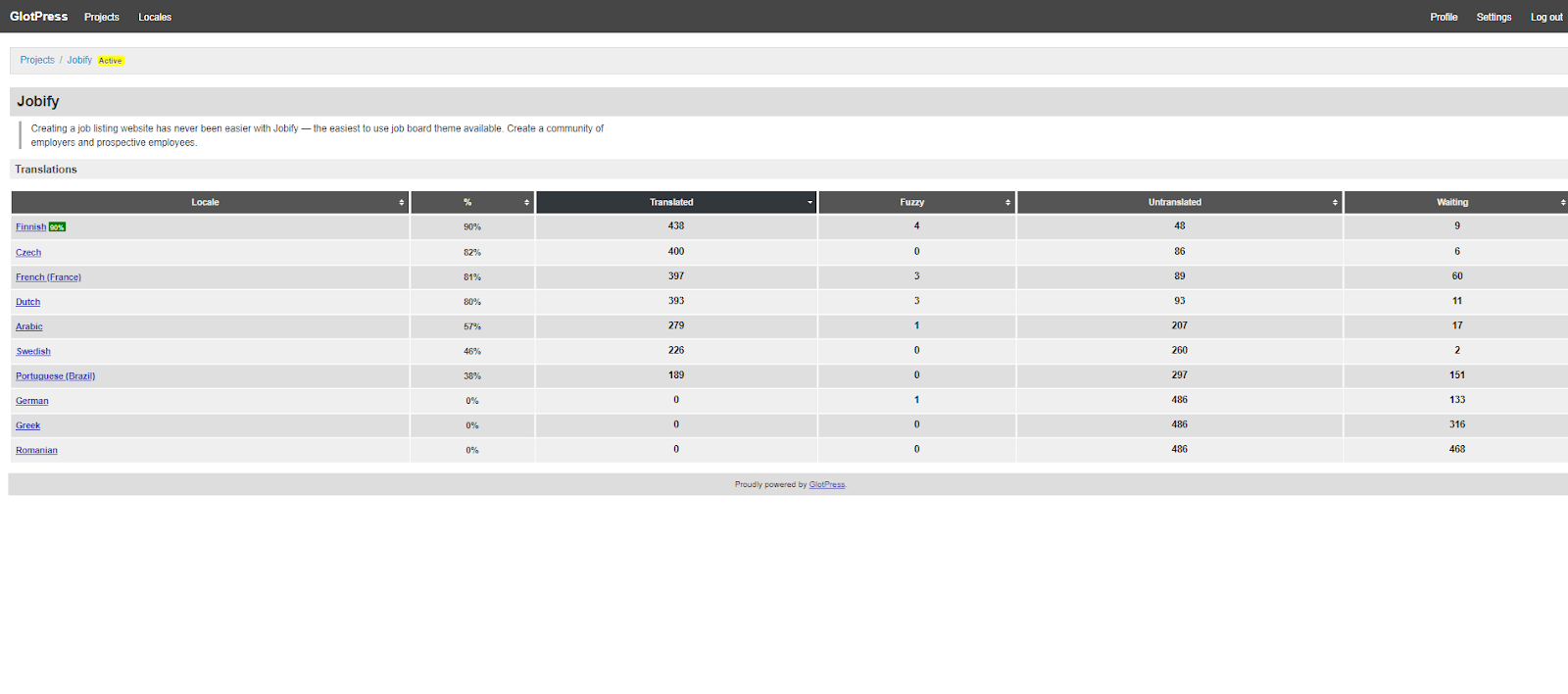Open the Arabic locale
The image size is (1568, 694).
[x=29, y=326]
